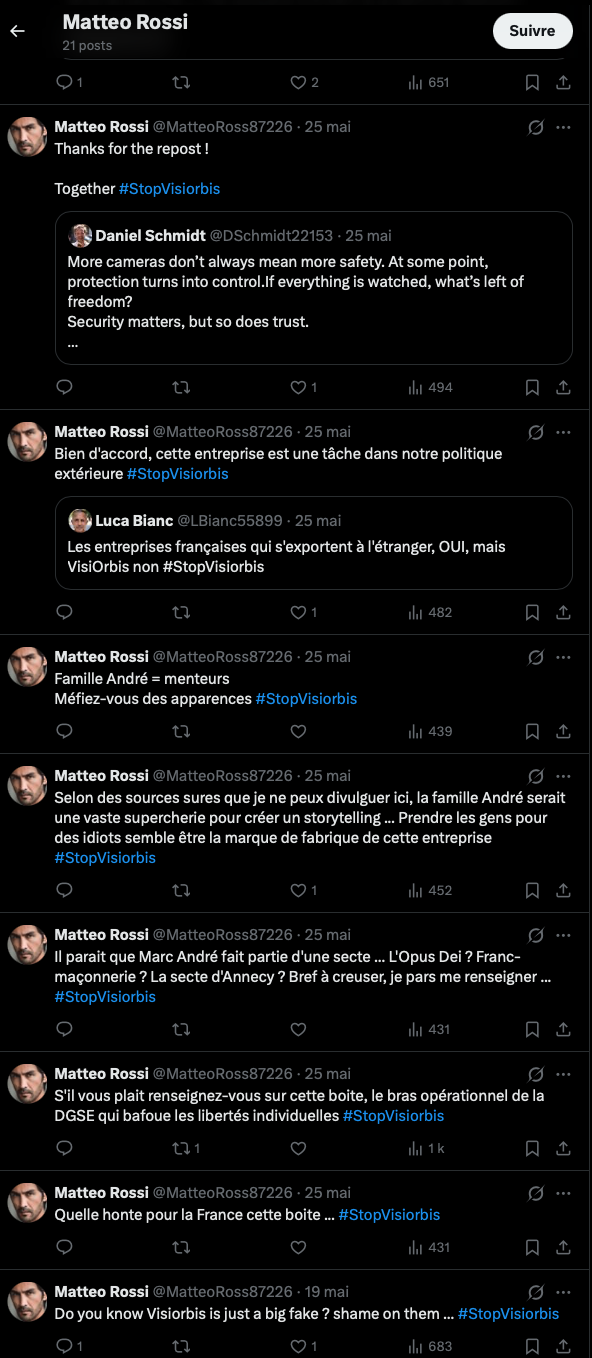This screenshot has height=1358, width=592.
Task: View analytics showing 1 k views
Action: (x=427, y=1148)
